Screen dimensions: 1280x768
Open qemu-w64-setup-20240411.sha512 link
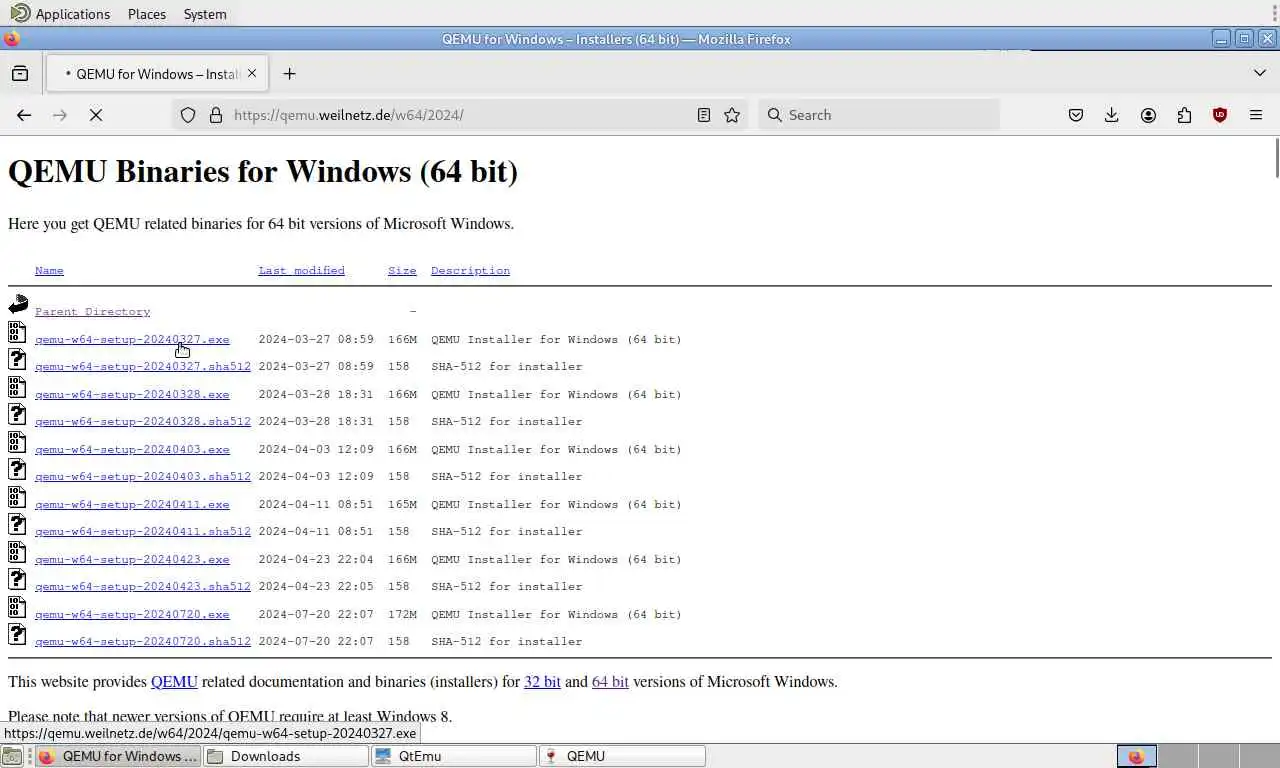[x=143, y=532]
